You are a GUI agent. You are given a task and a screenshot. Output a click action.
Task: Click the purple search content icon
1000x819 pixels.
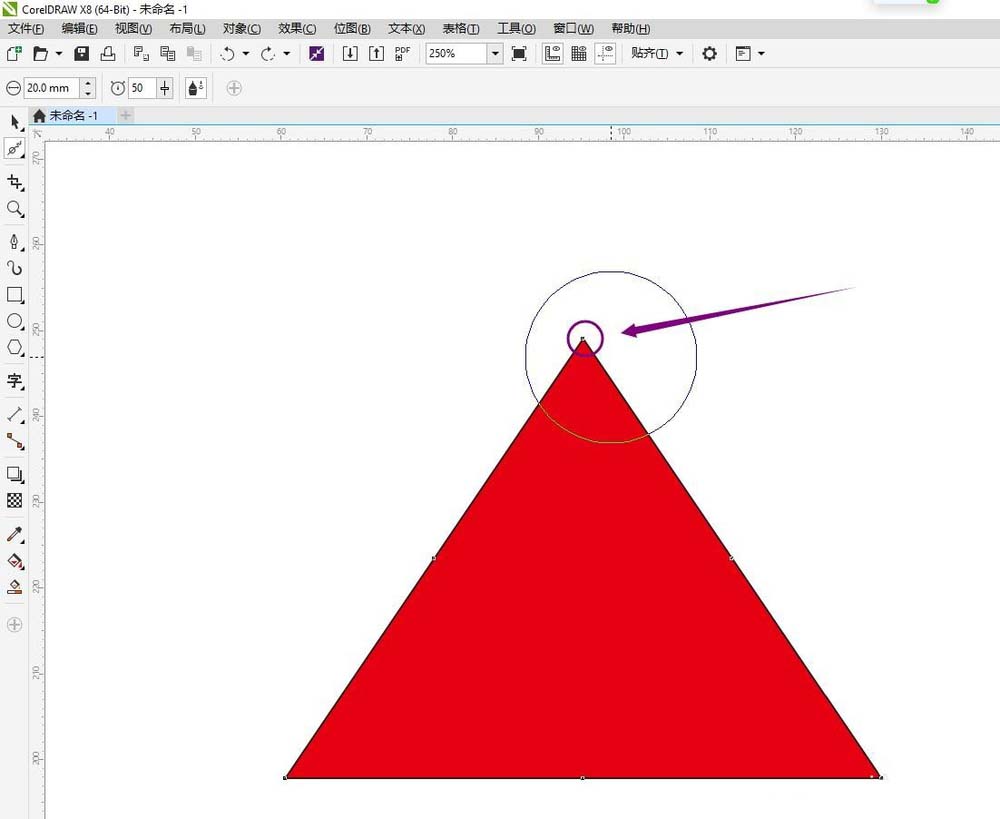coord(316,54)
